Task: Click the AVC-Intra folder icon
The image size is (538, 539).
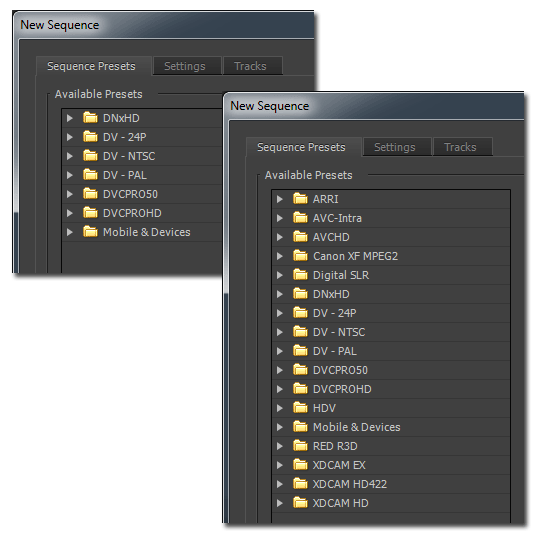Action: click(x=300, y=217)
